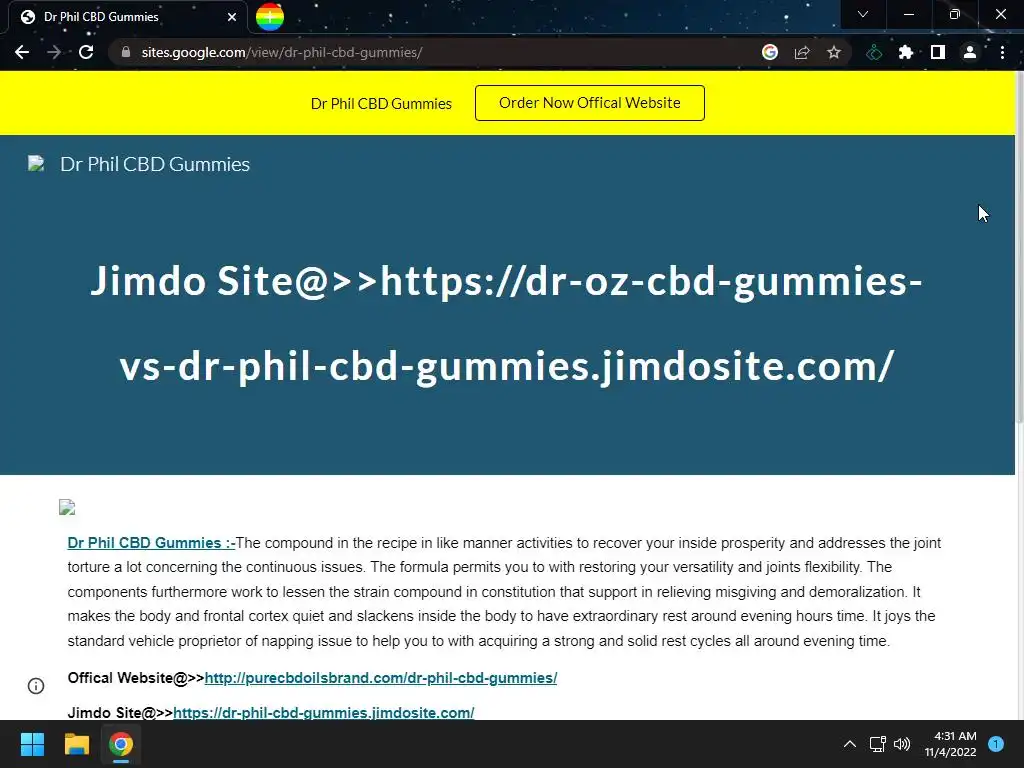Open the Extensions puzzle icon
Image resolution: width=1024 pixels, height=768 pixels.
coord(906,52)
